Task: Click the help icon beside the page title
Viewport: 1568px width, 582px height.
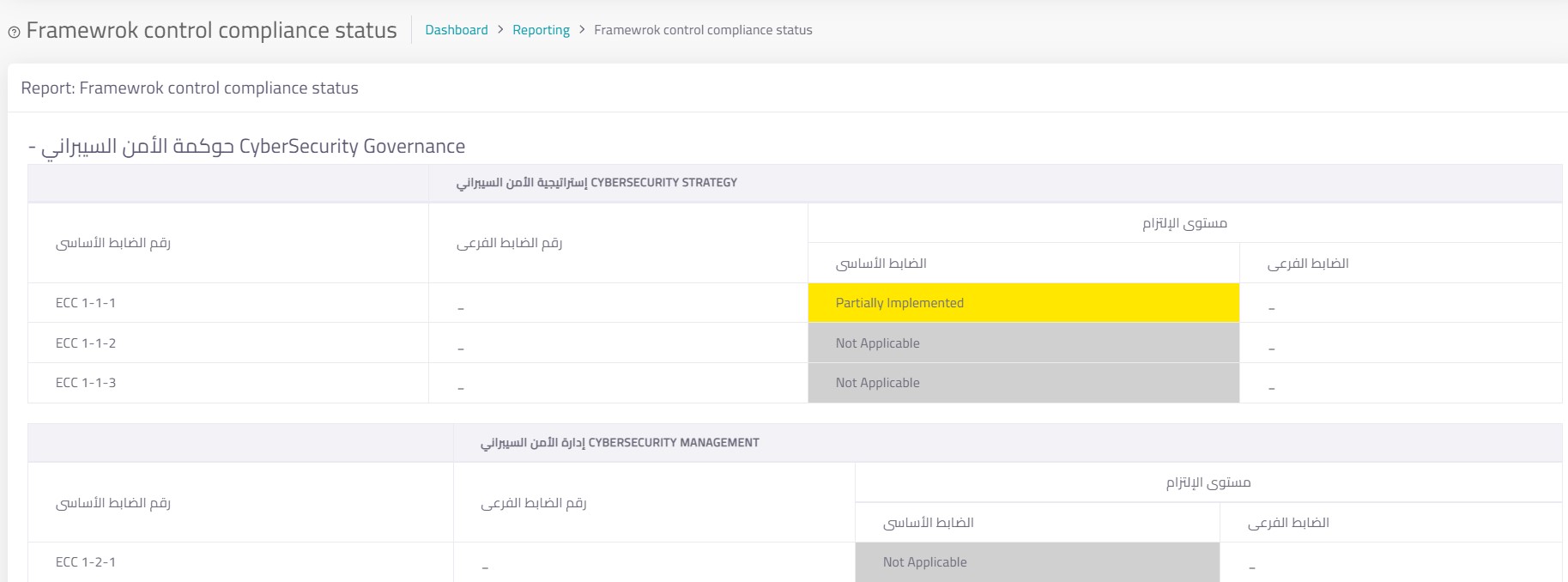Action: point(14,33)
